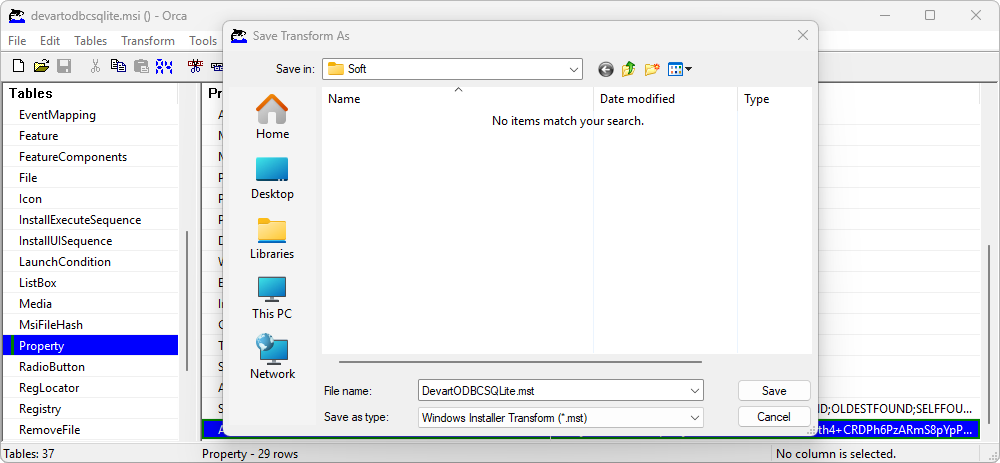The width and height of the screenshot is (1000, 463).
Task: Select the RadioButton table
Action: point(91,367)
